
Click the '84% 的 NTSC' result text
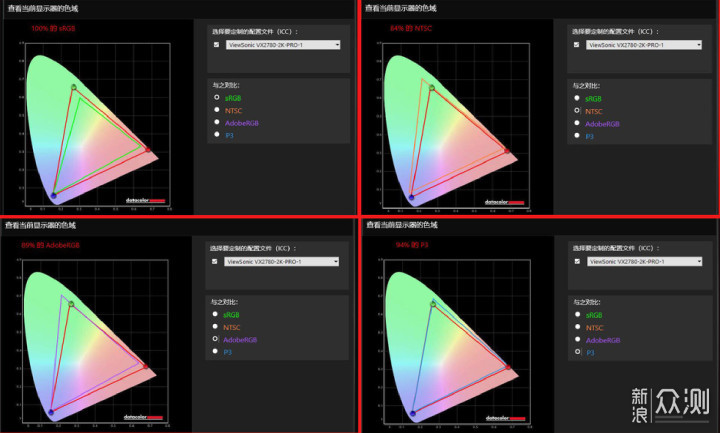coord(411,28)
